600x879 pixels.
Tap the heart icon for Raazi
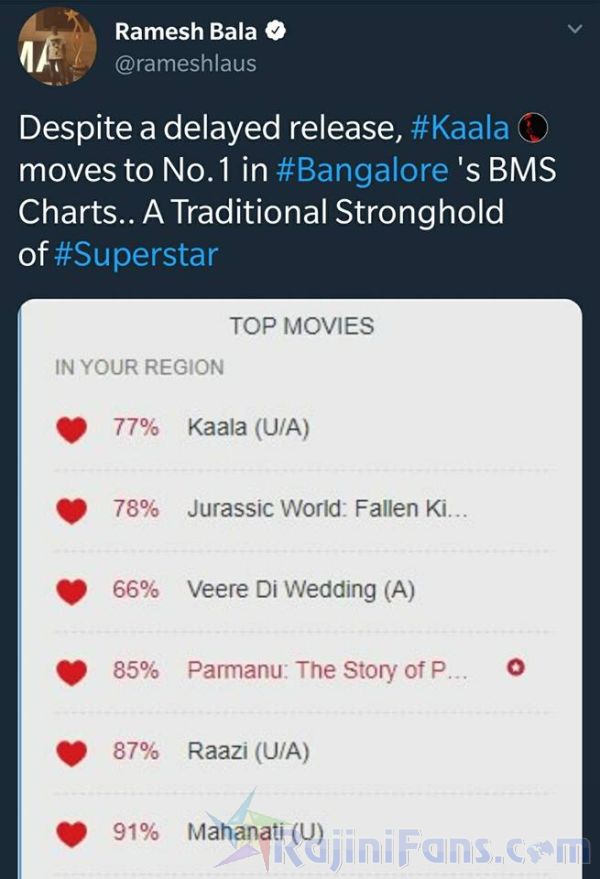pos(71,754)
